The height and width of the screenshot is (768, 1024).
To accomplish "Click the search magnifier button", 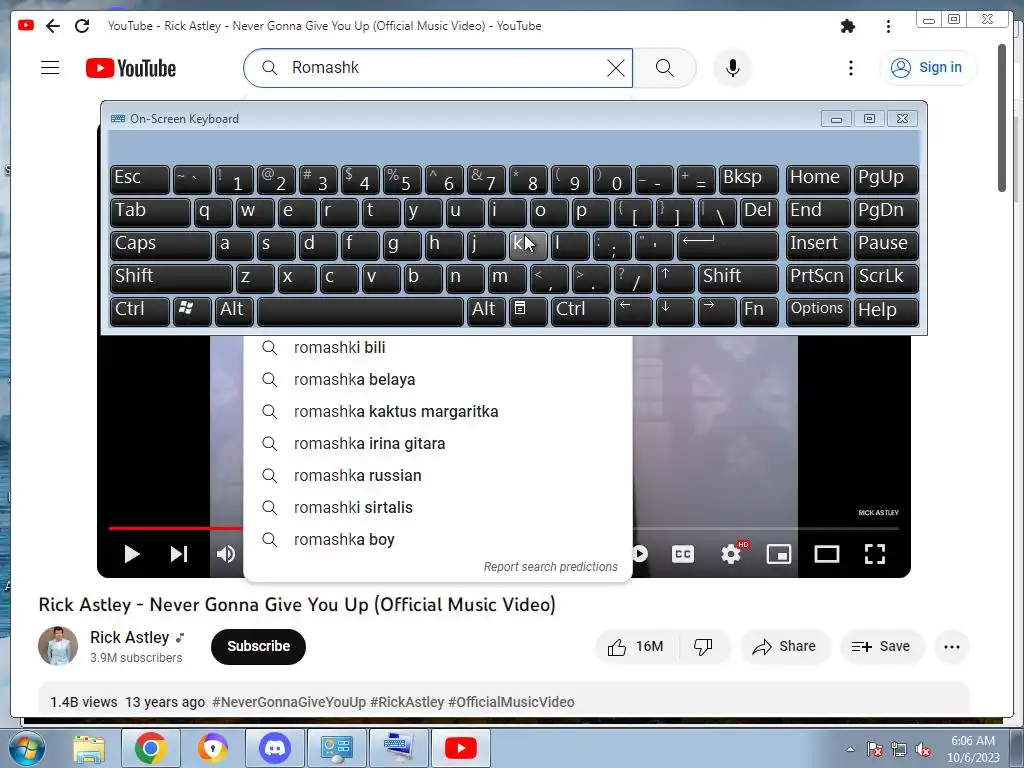I will [x=664, y=67].
